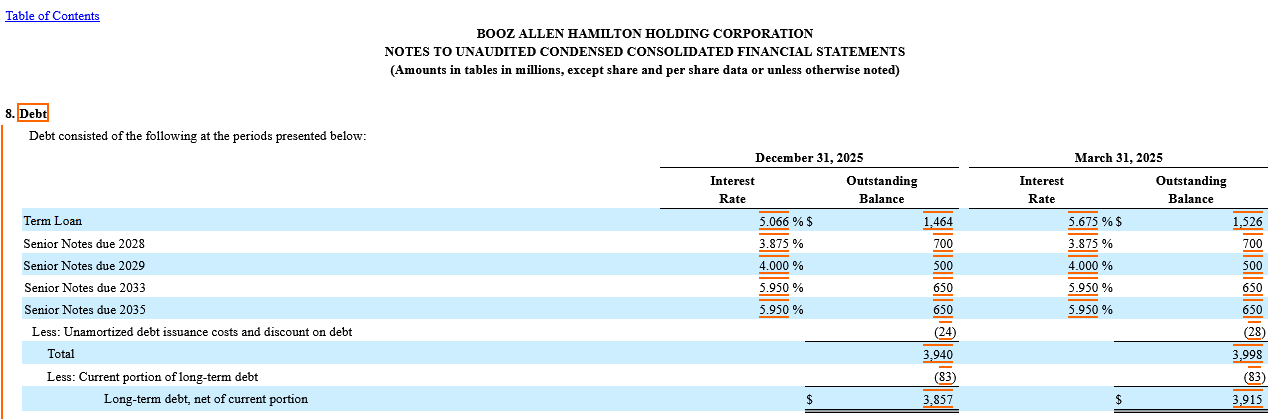Click March 2025 balance 650 for 2033 notes
1275x419 pixels.
(x=1253, y=287)
